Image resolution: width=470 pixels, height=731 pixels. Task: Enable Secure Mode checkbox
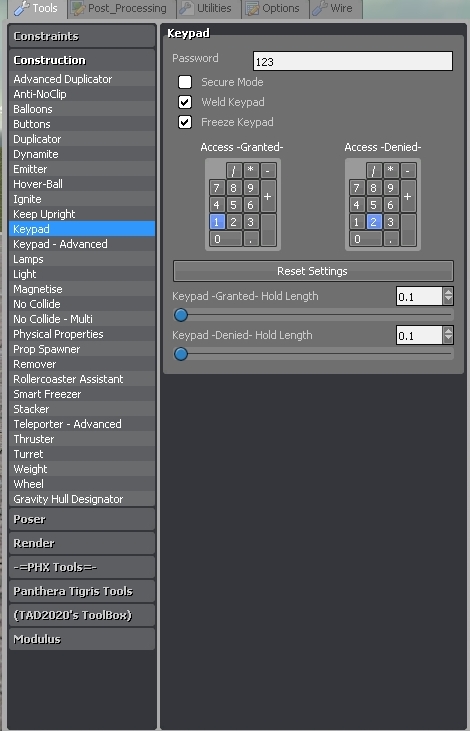click(185, 82)
